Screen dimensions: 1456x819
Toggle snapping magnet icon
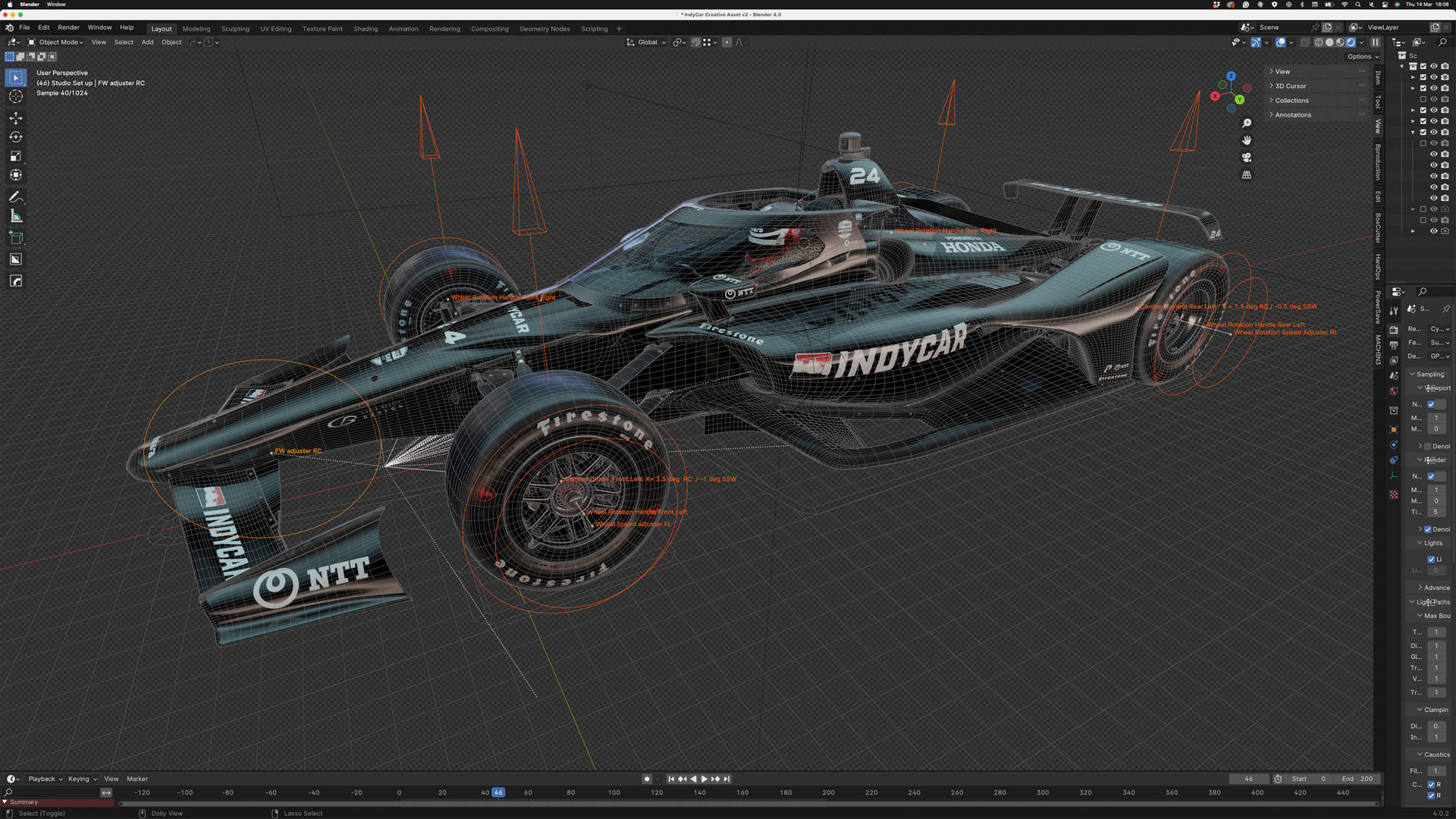[x=695, y=42]
